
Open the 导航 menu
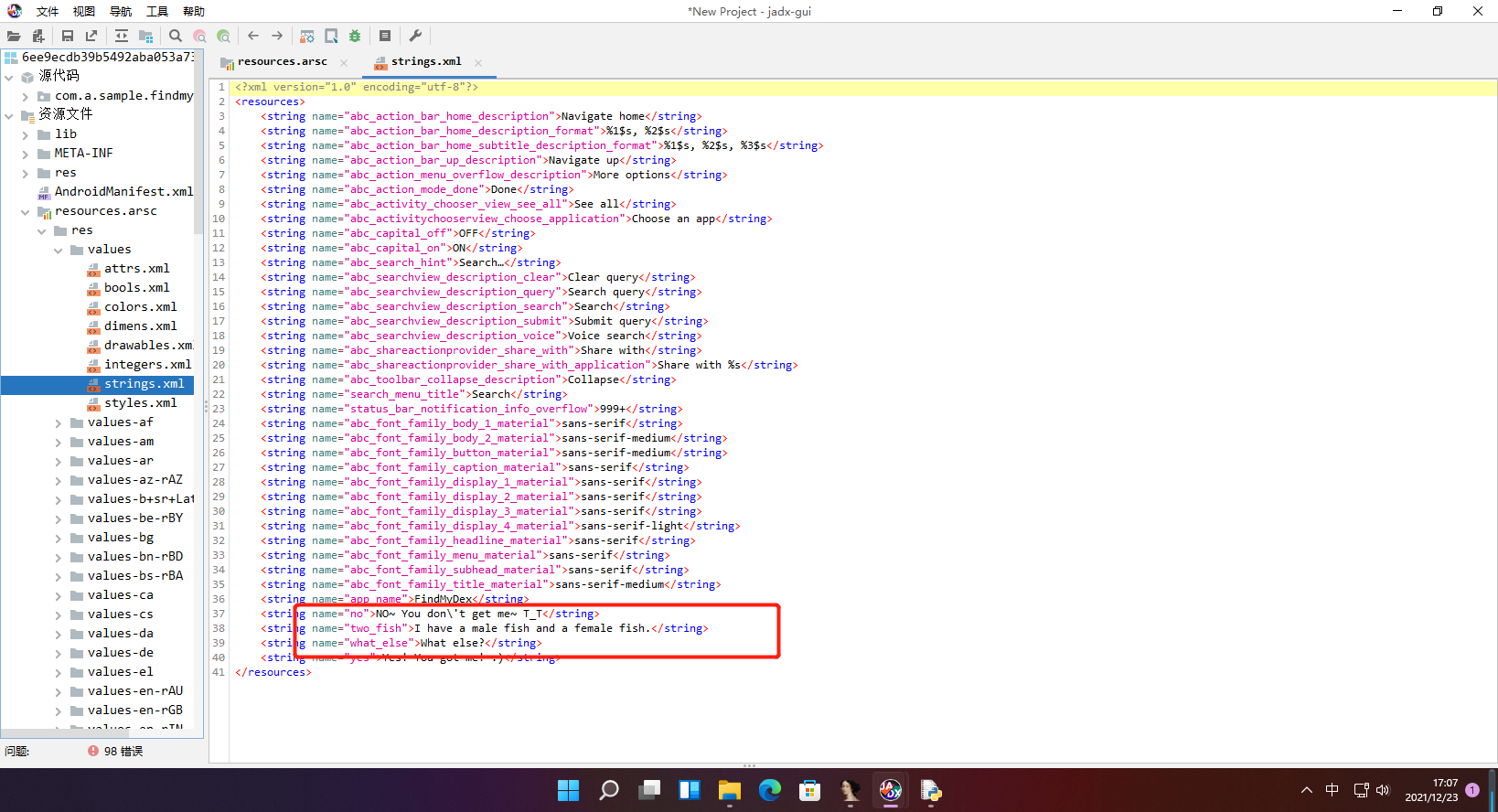(121, 11)
